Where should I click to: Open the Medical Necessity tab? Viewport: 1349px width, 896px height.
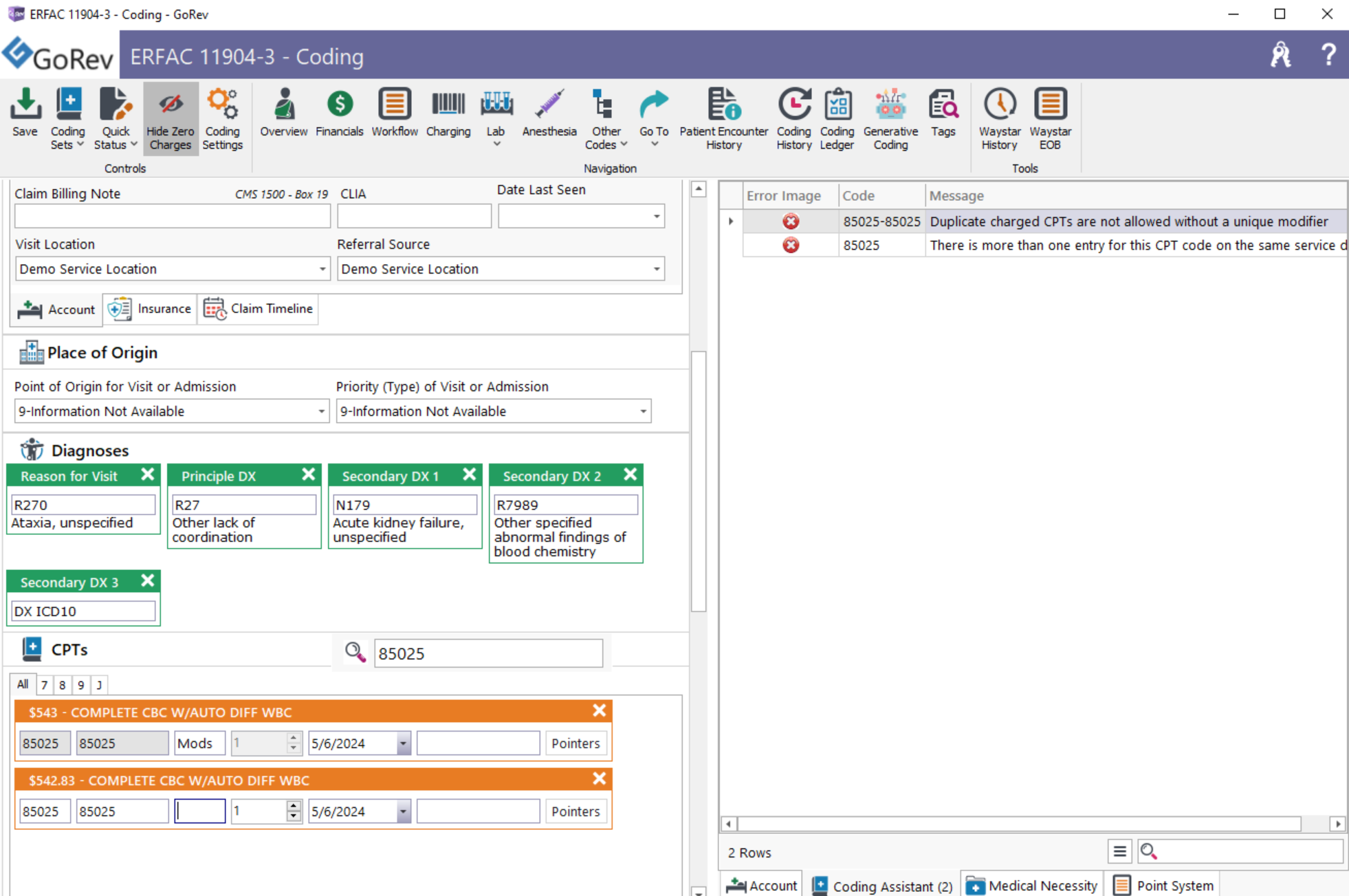coord(1031,886)
